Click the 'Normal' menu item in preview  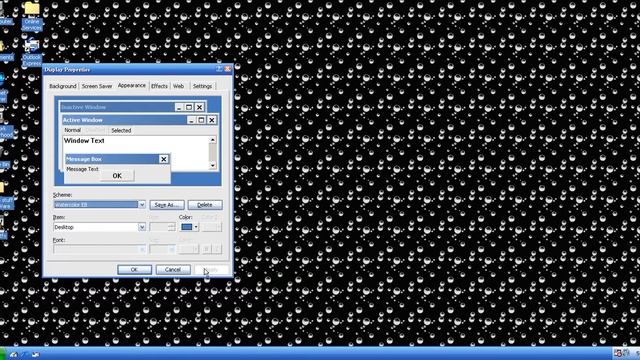click(x=73, y=130)
